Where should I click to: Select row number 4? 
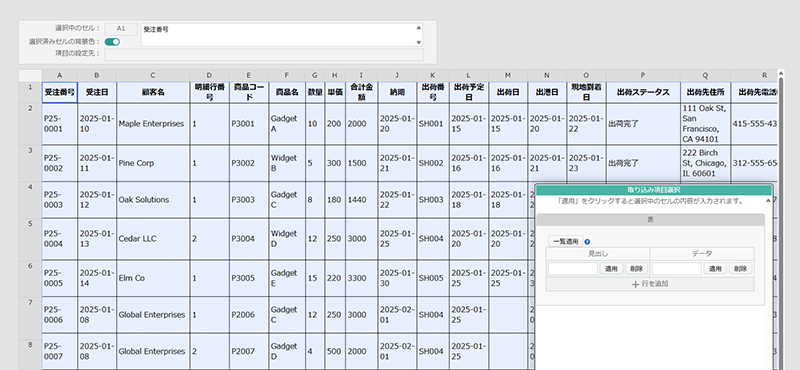[x=30, y=200]
